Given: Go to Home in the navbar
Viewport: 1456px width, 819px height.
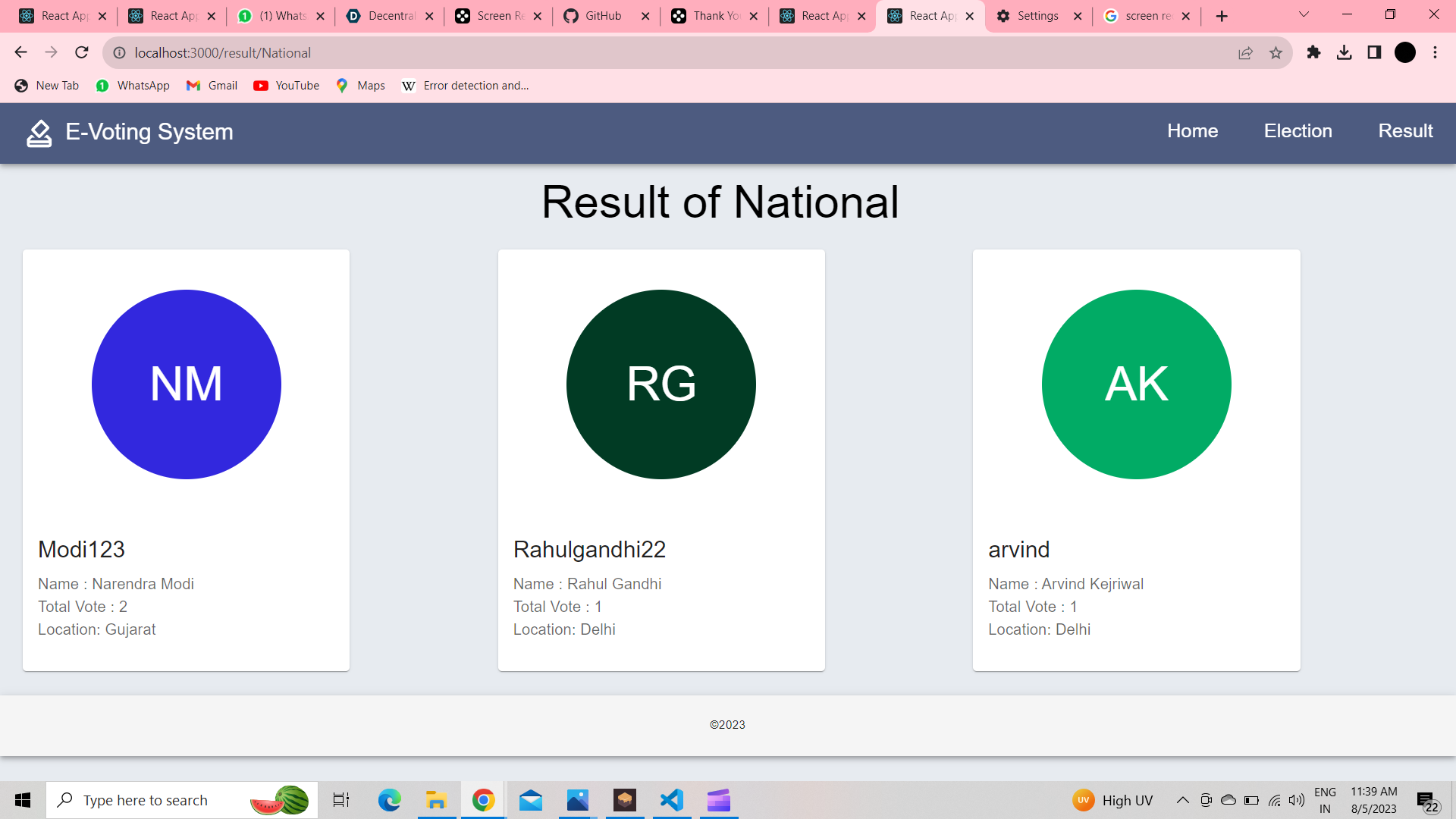Looking at the screenshot, I should 1192,131.
